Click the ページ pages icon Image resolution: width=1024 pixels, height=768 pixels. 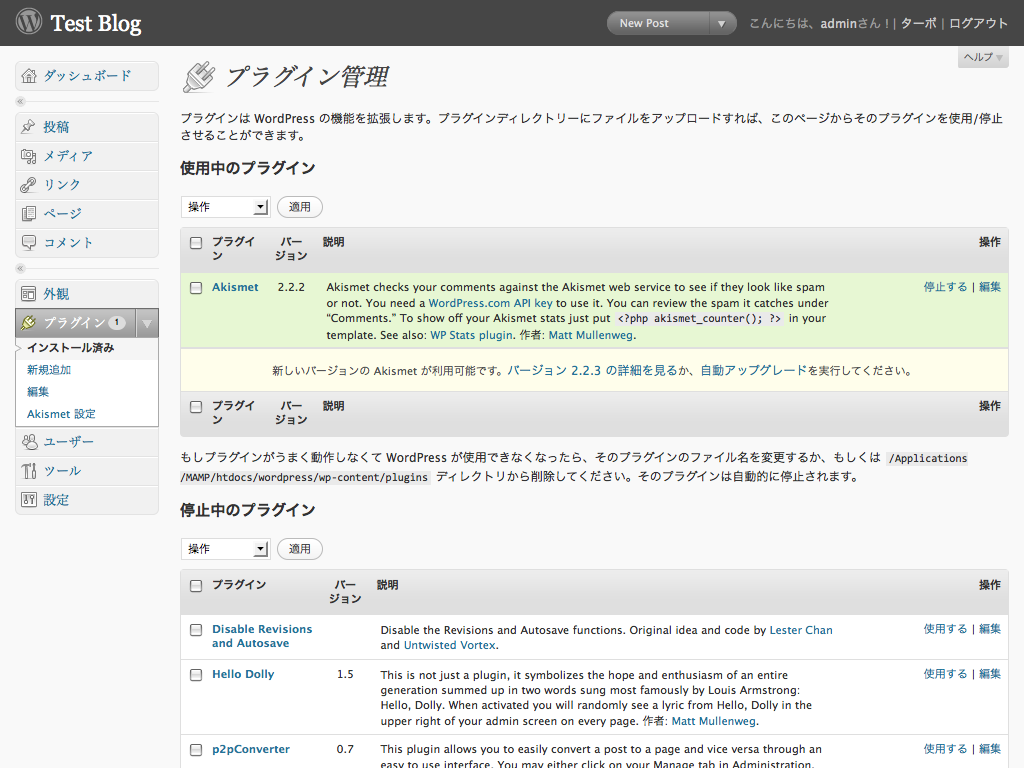point(28,214)
